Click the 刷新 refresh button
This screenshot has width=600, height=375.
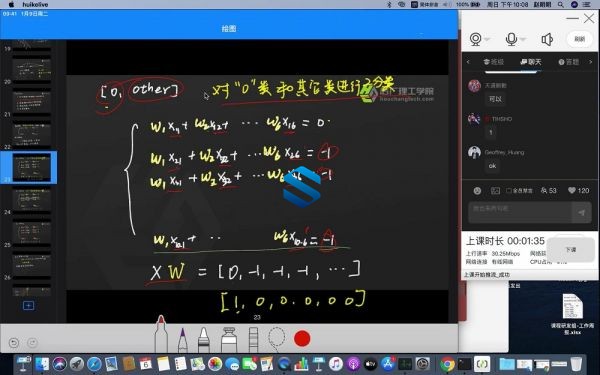click(x=579, y=39)
